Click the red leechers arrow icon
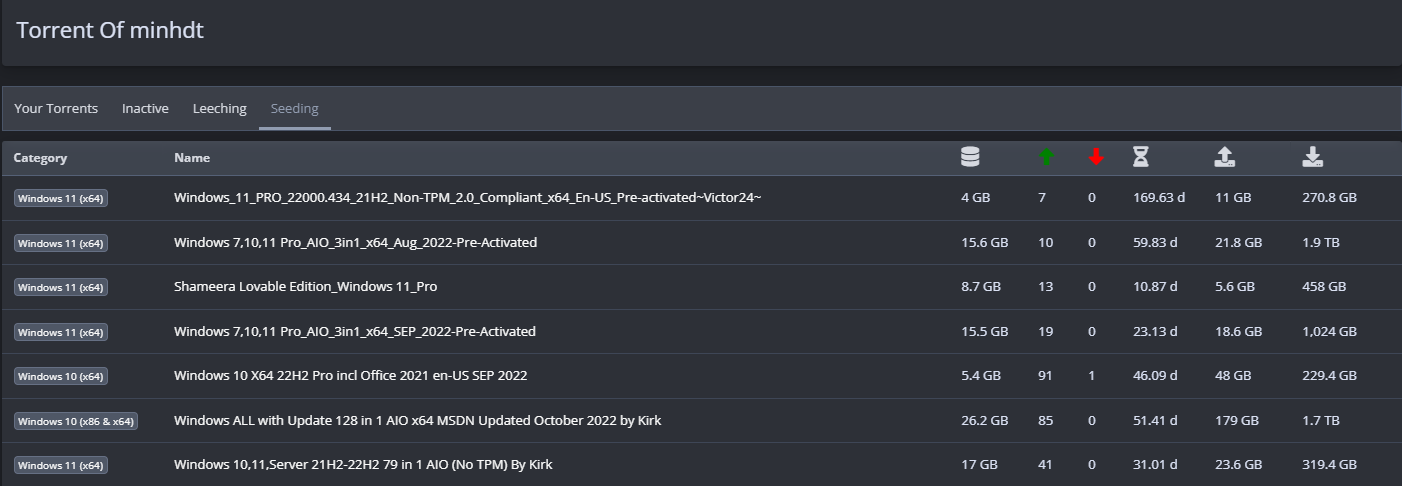Viewport: 1402px width, 486px height. (x=1096, y=157)
